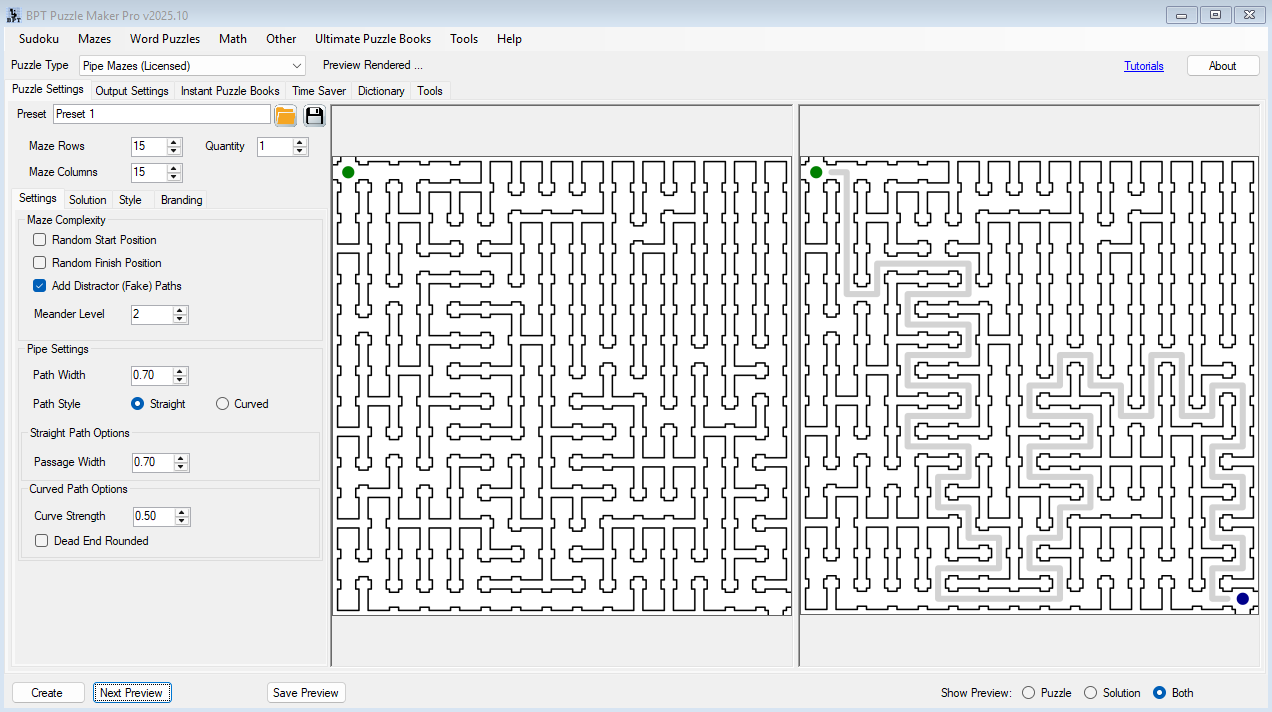1272x712 pixels.
Task: Click the About button
Action: (1222, 66)
